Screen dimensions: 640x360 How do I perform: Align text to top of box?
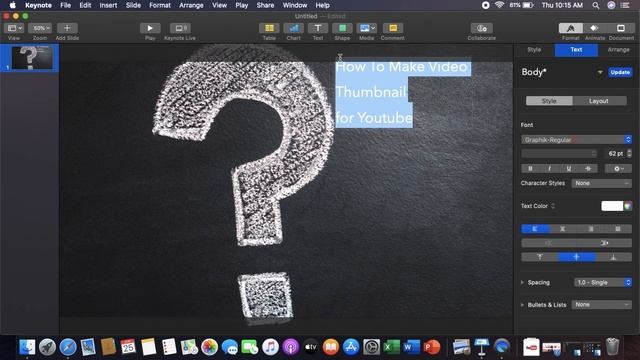pyautogui.click(x=540, y=257)
